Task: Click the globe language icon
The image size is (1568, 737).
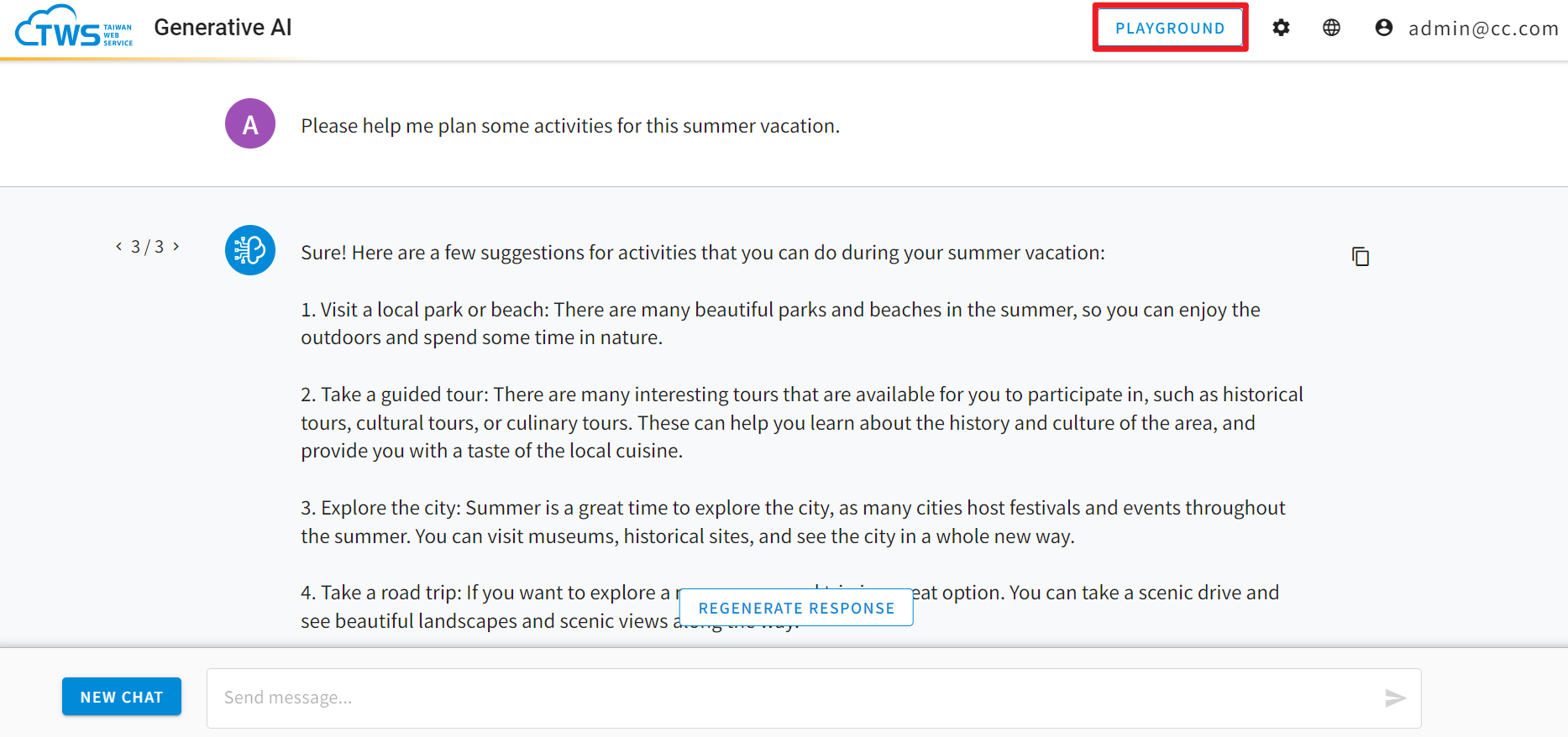Action: 1331,28
